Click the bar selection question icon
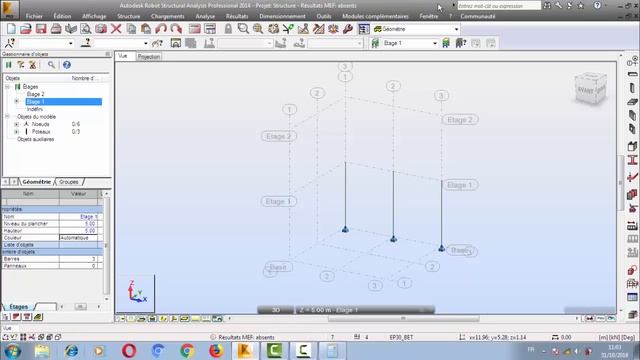Viewport: 640px width, 360px height. (86, 43)
